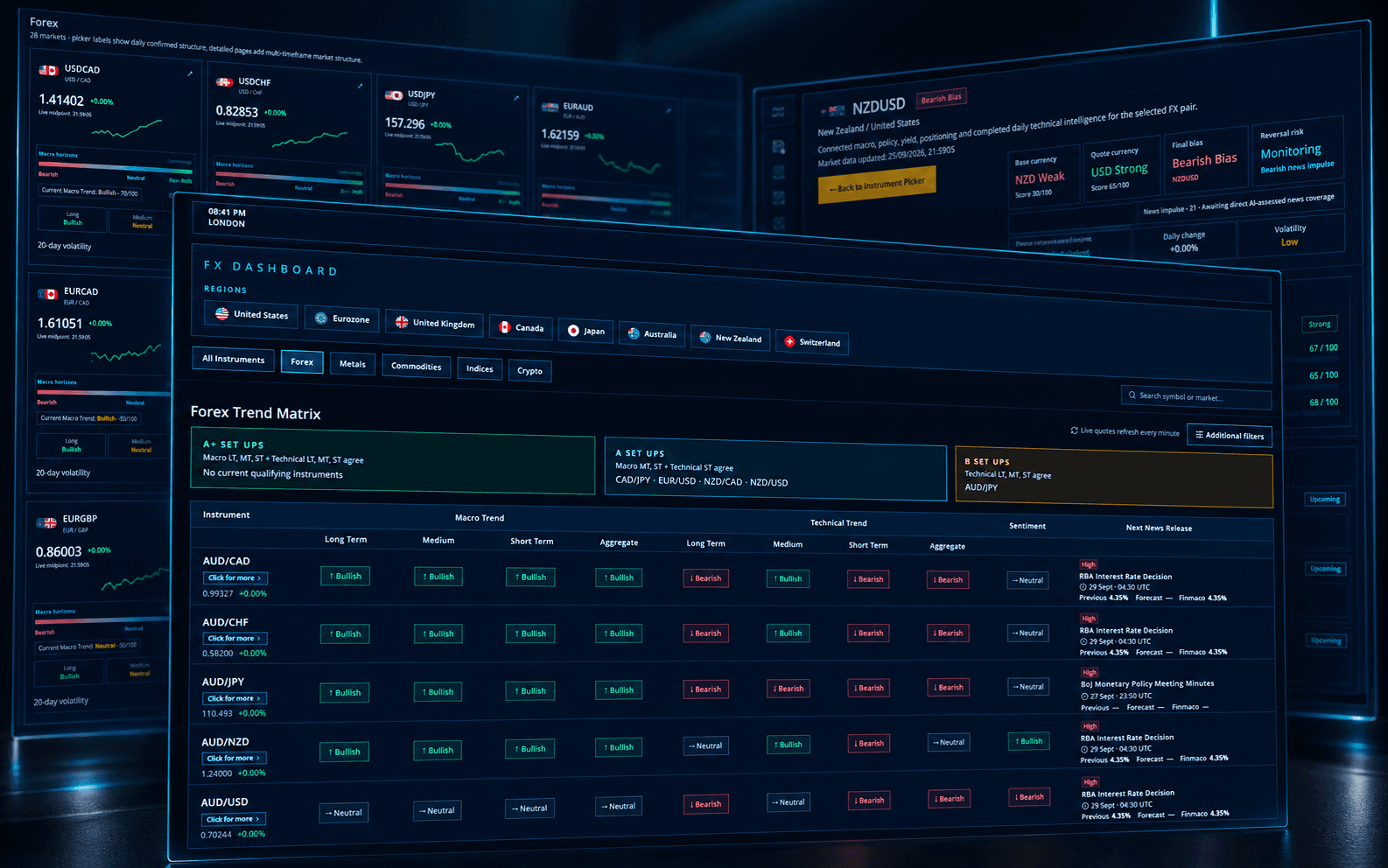Focus the Search symbol or market field
Screen dimensions: 1388x868
pos(1196,397)
